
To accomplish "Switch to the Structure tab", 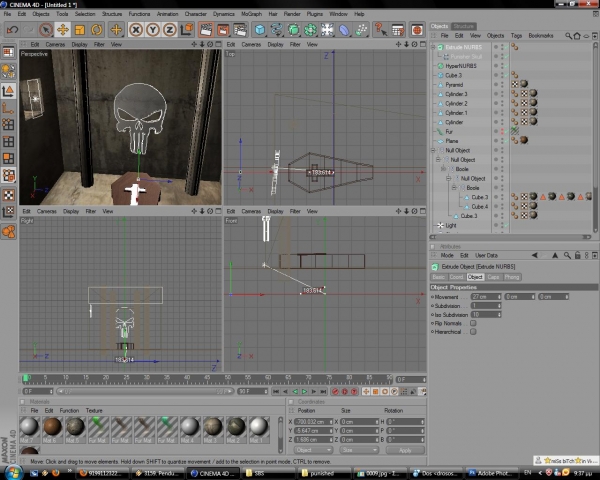I will point(463,26).
